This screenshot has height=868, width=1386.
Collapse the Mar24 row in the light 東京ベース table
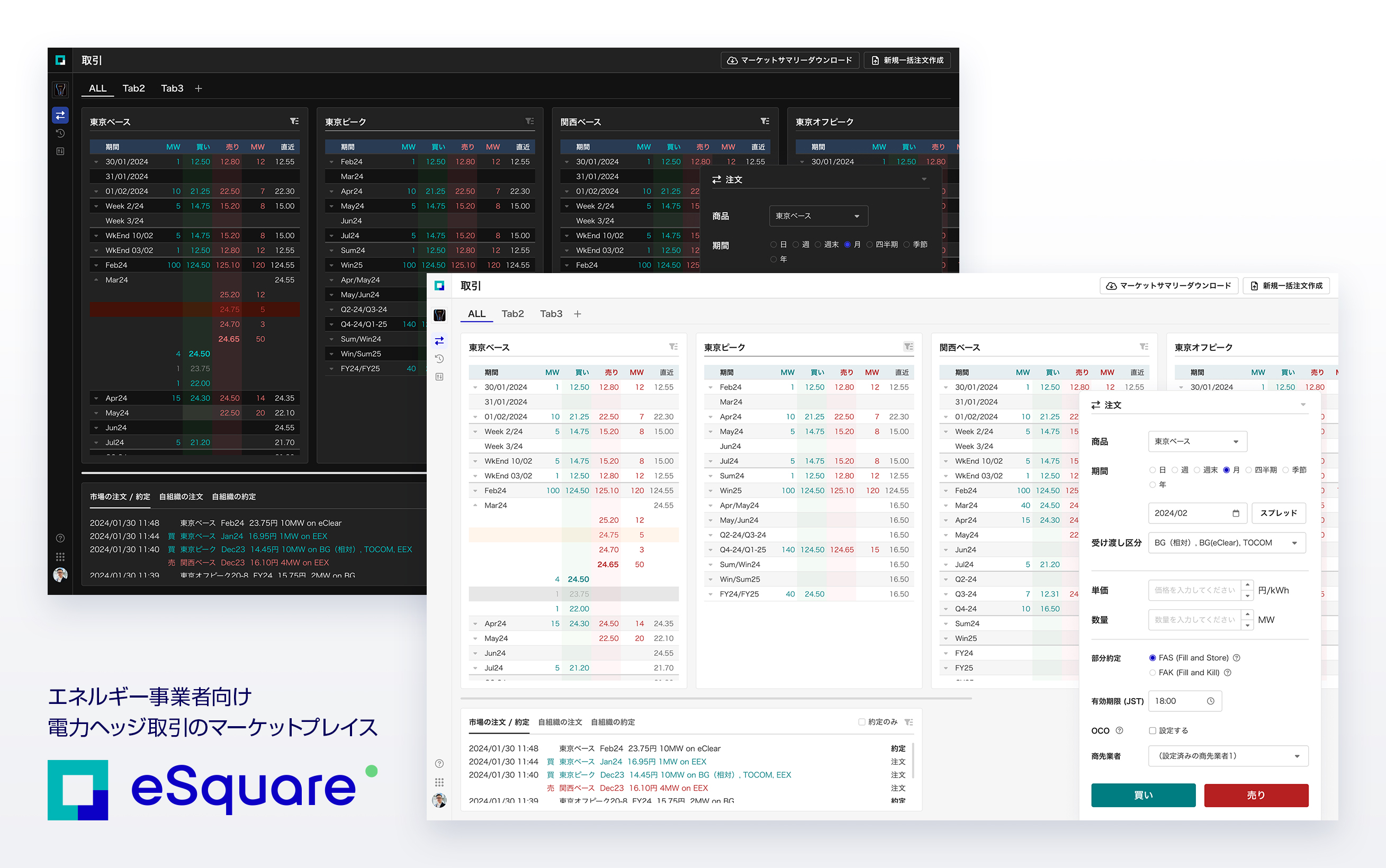pyautogui.click(x=475, y=506)
